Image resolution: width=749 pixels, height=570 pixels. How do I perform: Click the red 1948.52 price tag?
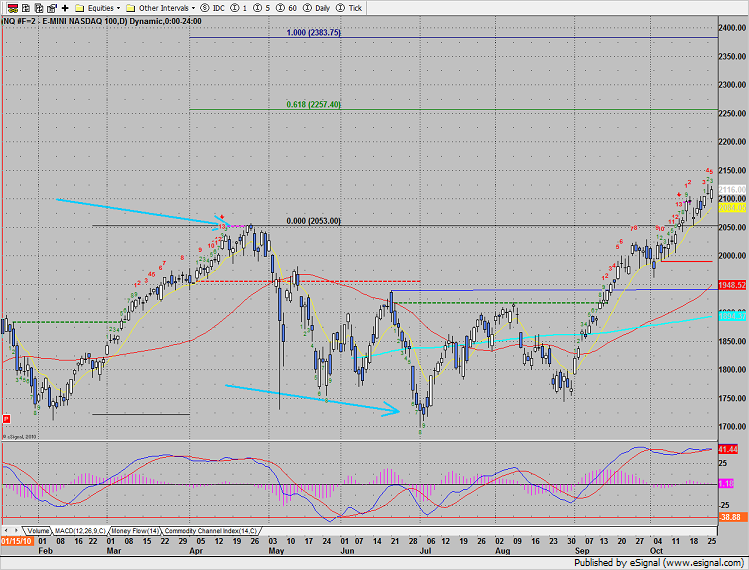pyautogui.click(x=732, y=285)
